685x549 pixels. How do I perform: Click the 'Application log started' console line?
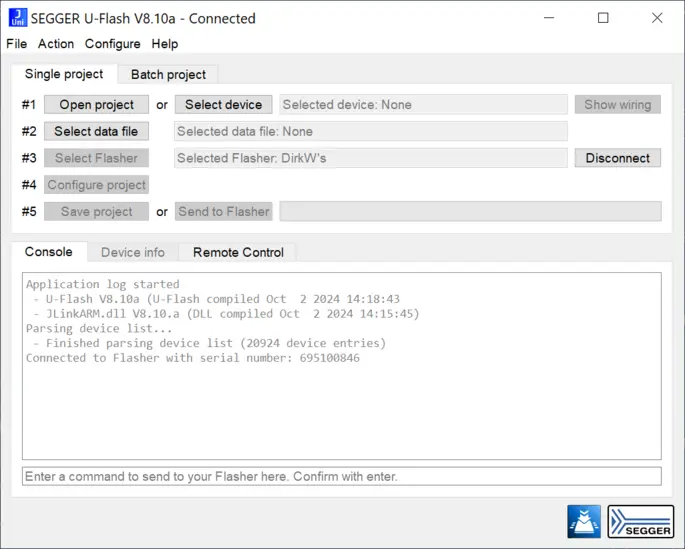tap(103, 284)
